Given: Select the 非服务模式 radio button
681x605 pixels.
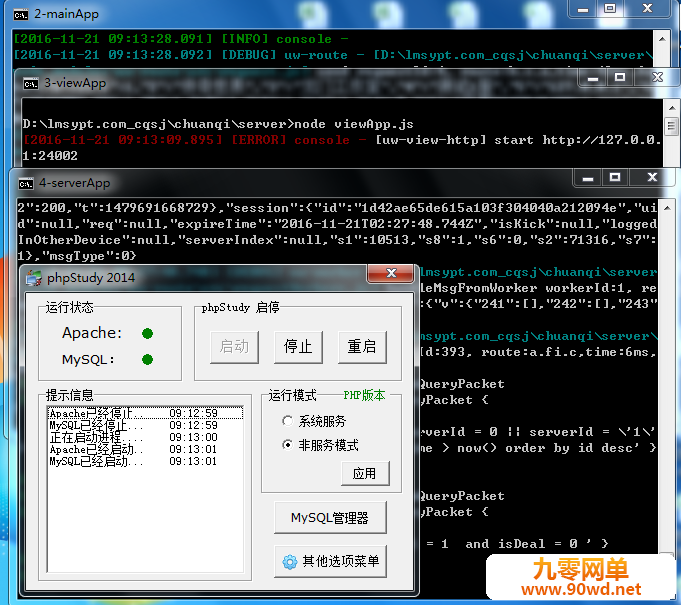Looking at the screenshot, I should (287, 445).
